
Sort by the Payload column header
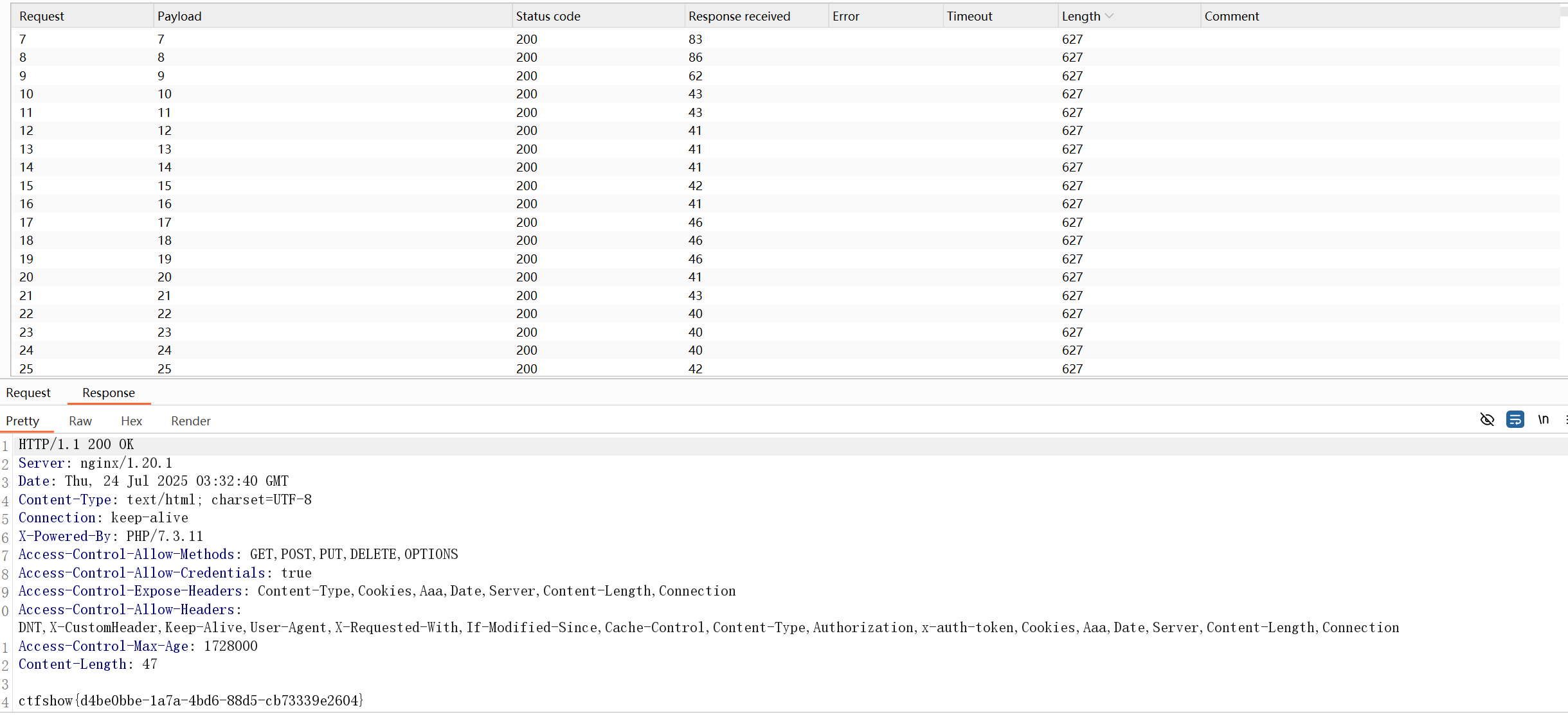click(179, 16)
